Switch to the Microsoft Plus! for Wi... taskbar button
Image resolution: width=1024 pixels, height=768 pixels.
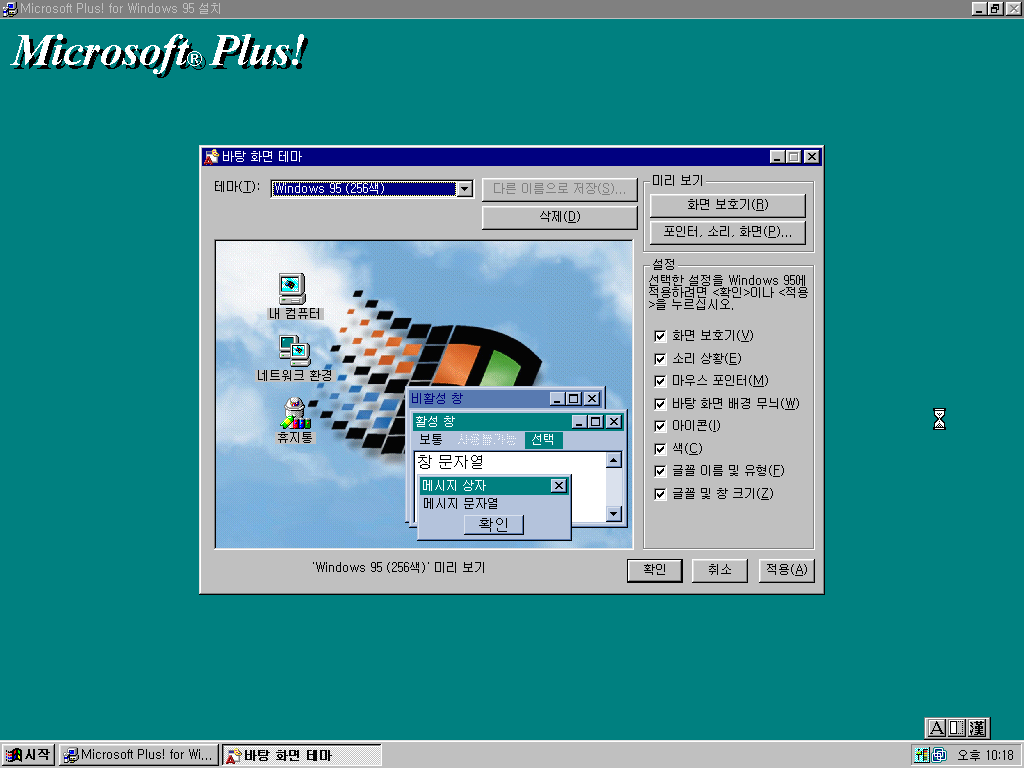(139, 755)
